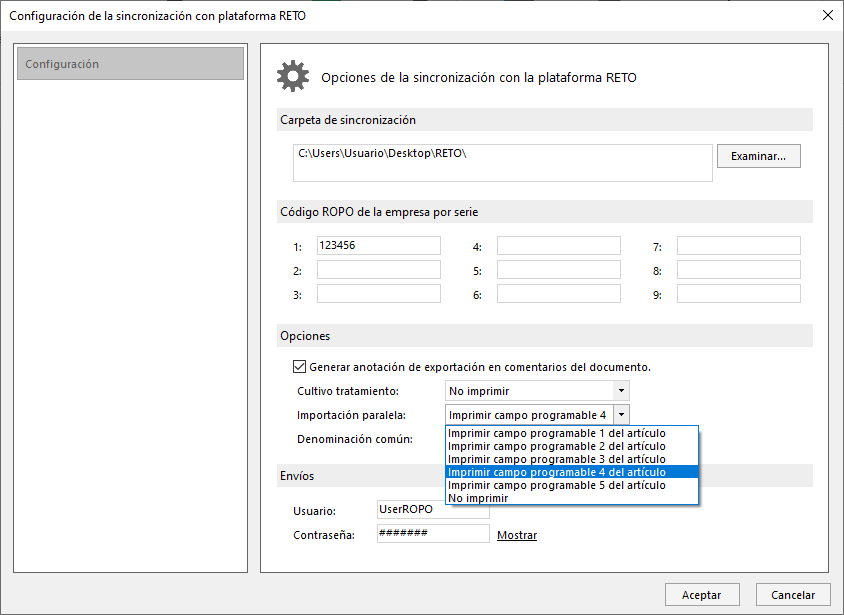Screen dimensions: 844x615
Task: Click the Examinar... button
Action: (758, 156)
